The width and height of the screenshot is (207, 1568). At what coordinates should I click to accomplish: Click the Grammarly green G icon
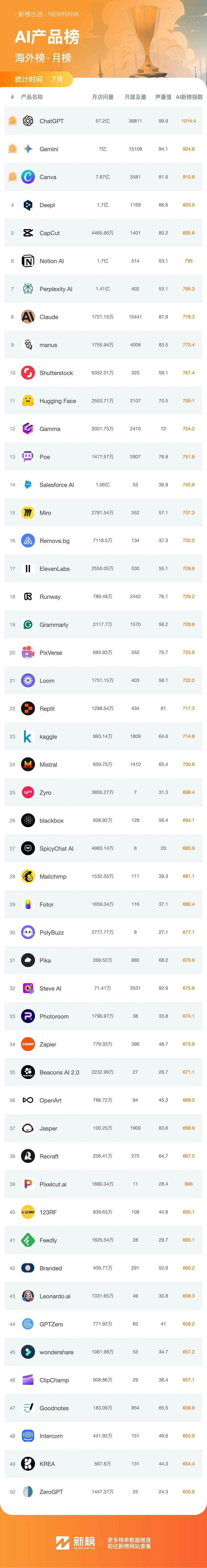27,625
